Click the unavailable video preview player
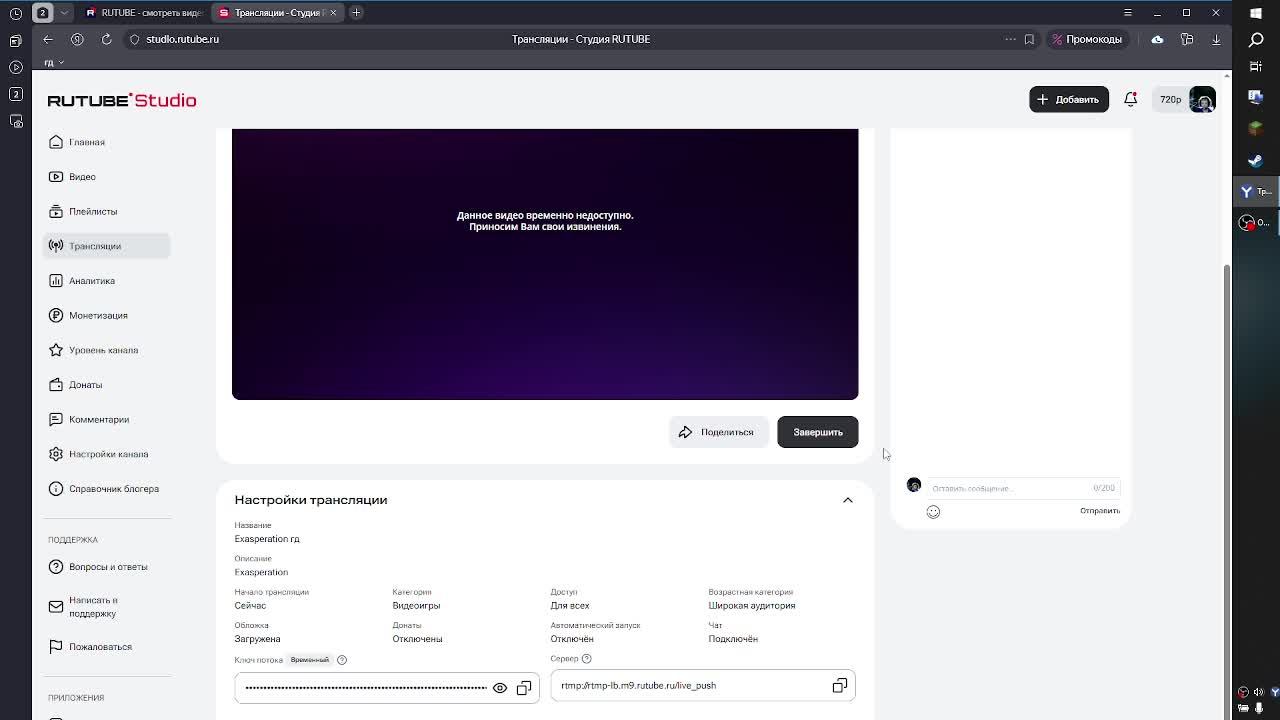This screenshot has height=720, width=1280. point(545,264)
